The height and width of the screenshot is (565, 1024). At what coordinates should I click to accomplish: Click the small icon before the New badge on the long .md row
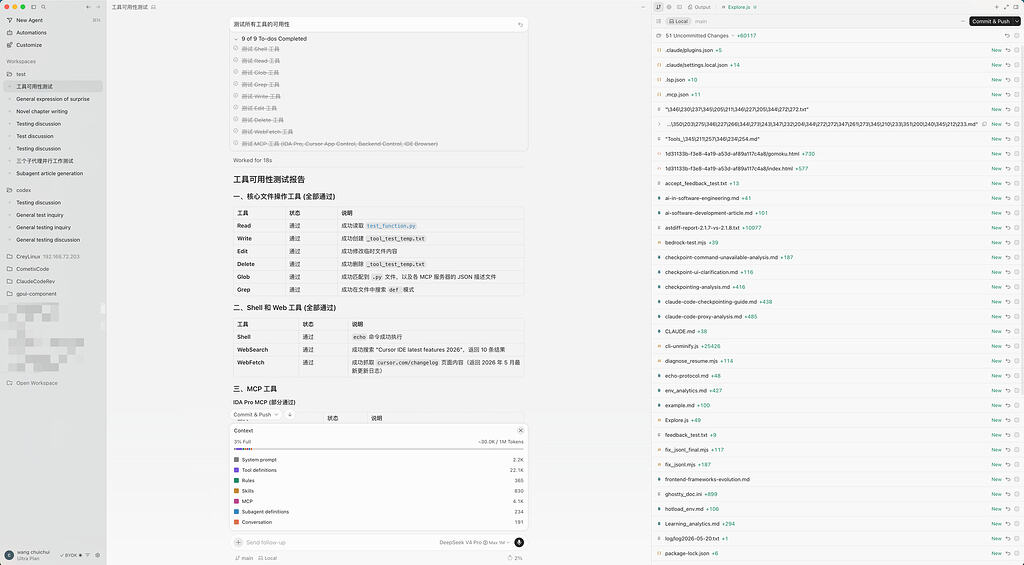984,124
